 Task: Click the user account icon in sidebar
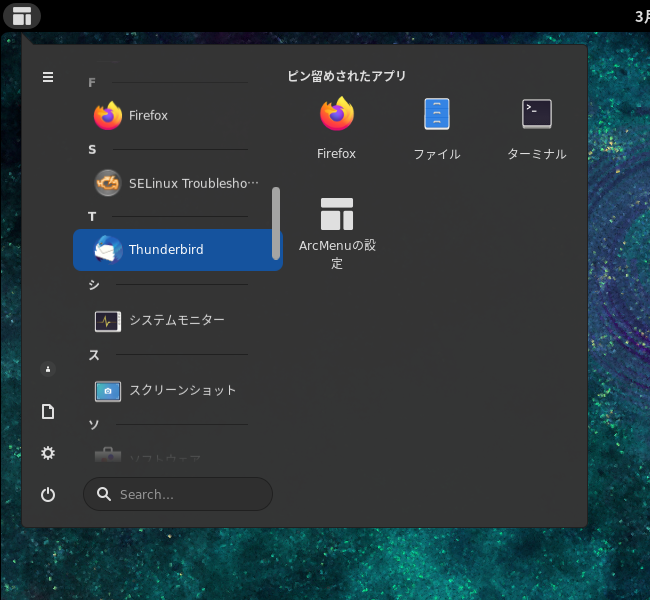coord(48,369)
